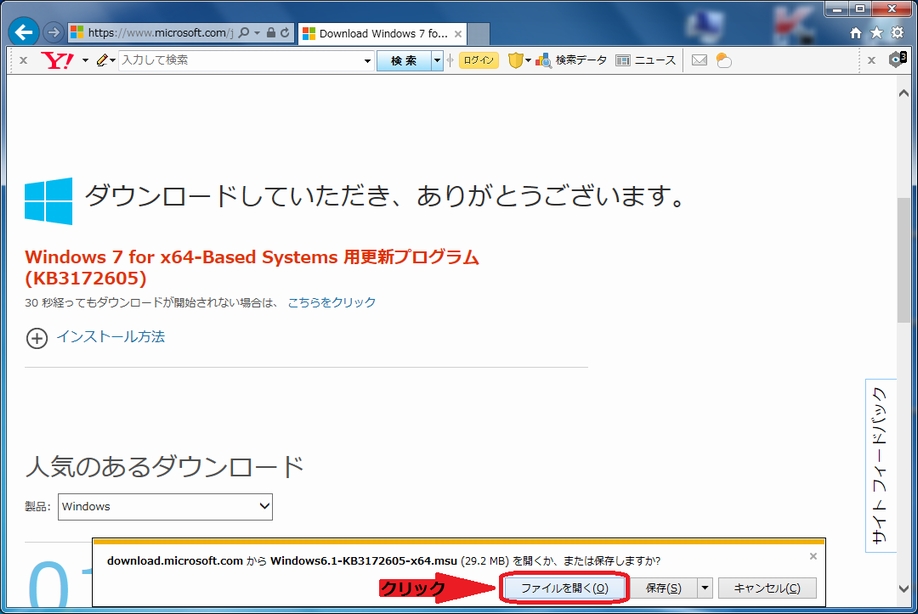Click the インストール方法 link text

point(111,337)
